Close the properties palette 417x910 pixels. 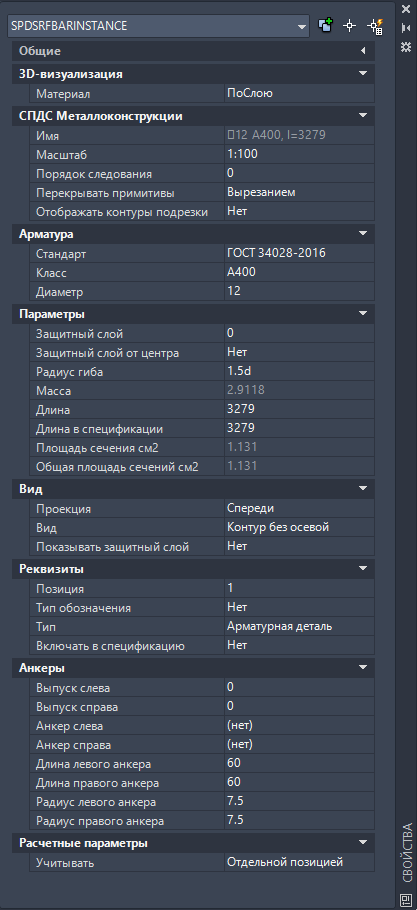(x=406, y=9)
